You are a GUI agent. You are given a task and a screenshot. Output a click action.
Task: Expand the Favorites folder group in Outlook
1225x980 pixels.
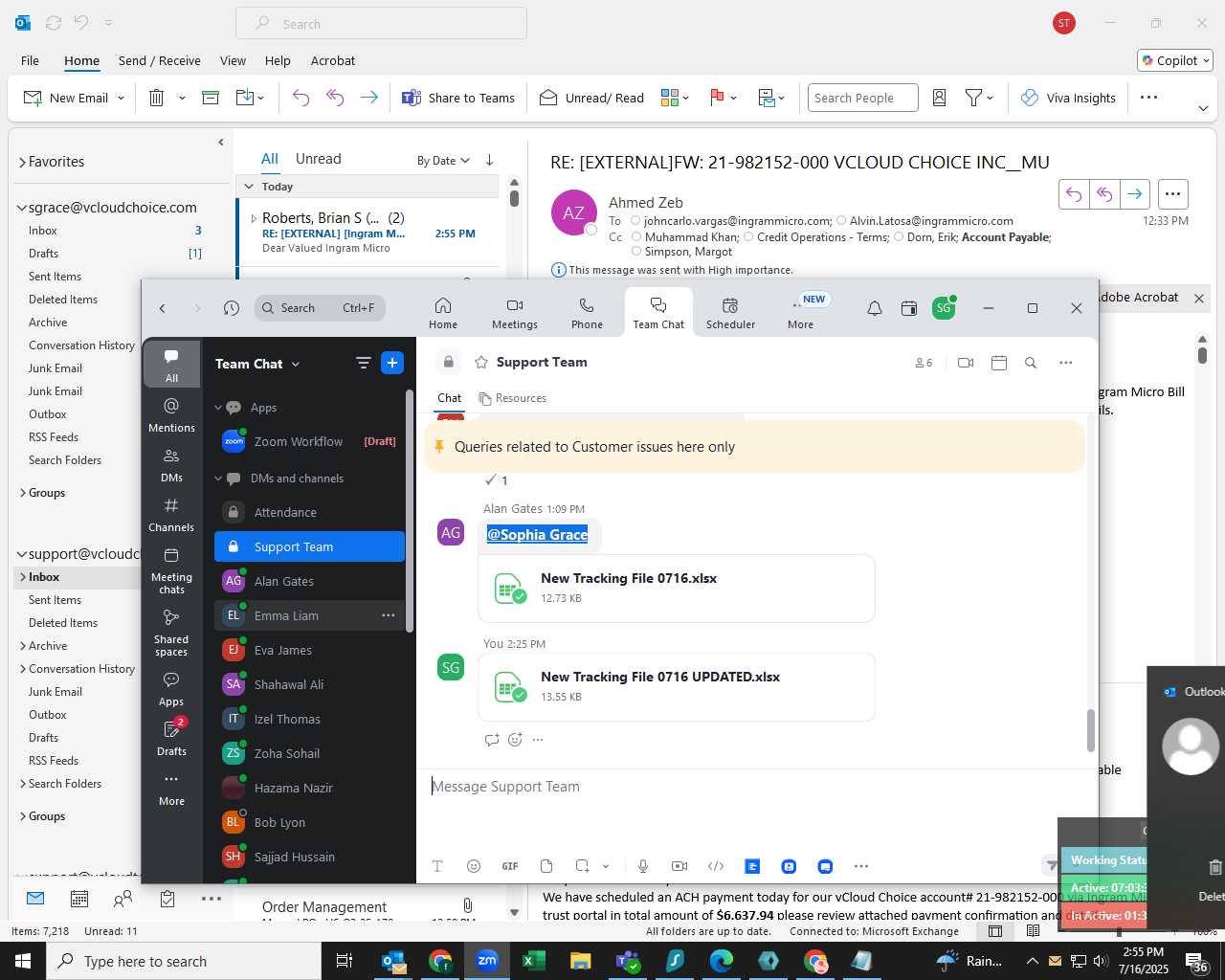pyautogui.click(x=22, y=163)
